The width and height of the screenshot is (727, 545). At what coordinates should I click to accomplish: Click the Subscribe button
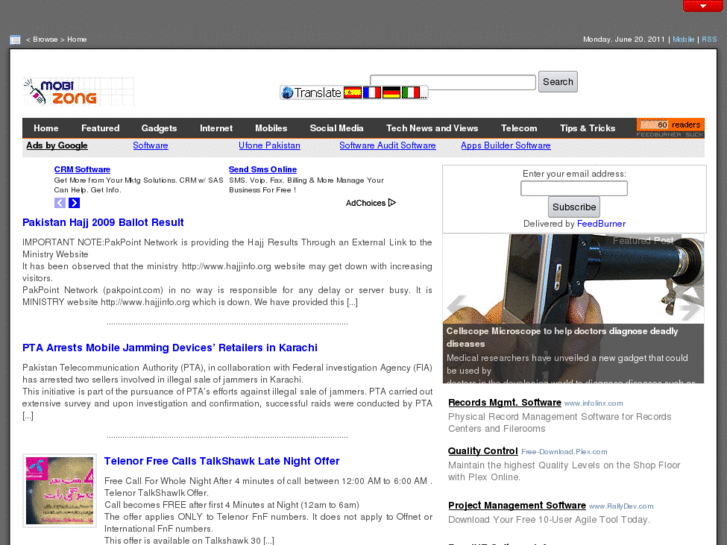tap(574, 207)
